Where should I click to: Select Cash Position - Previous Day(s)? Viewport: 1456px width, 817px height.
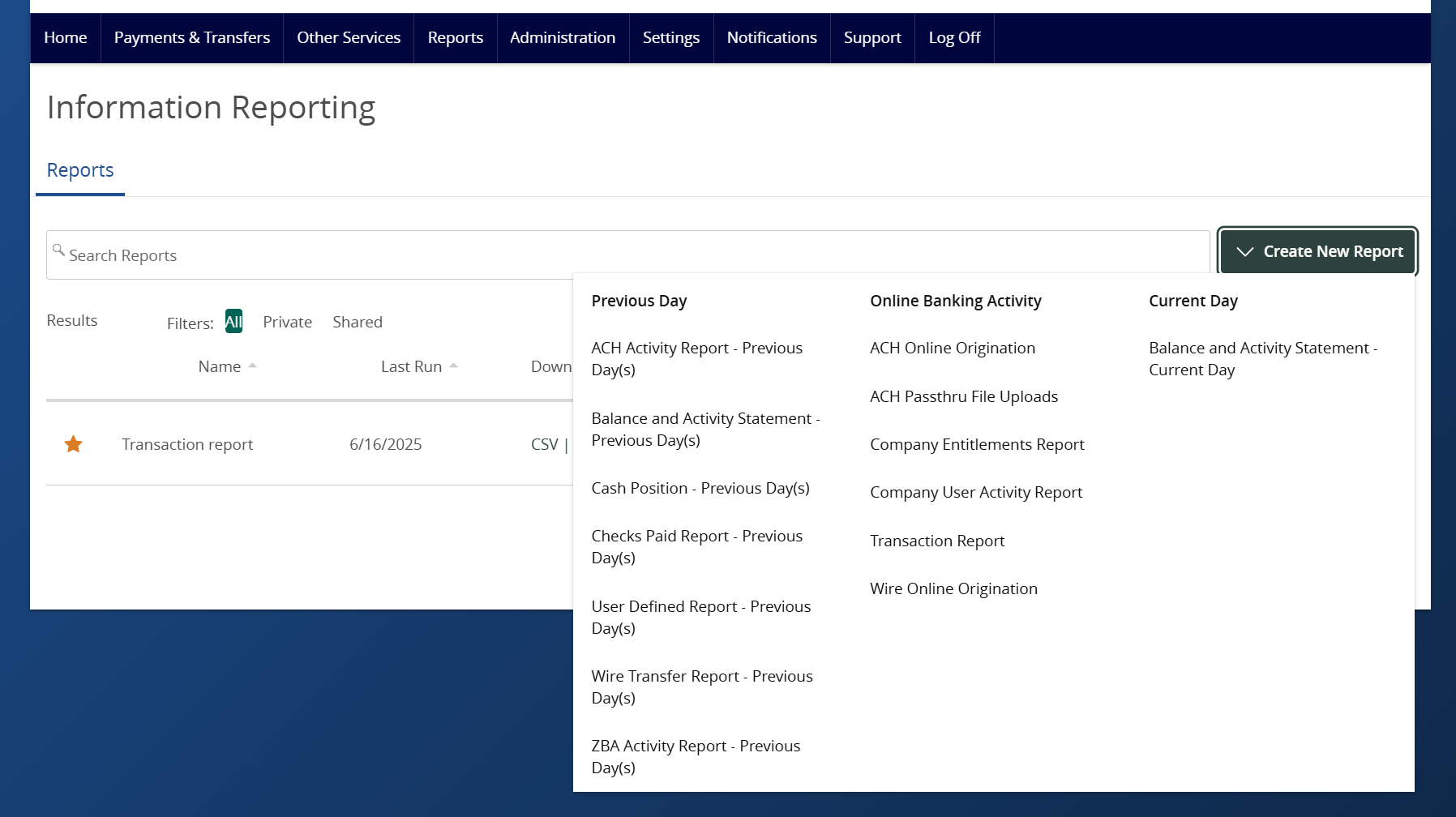point(700,488)
